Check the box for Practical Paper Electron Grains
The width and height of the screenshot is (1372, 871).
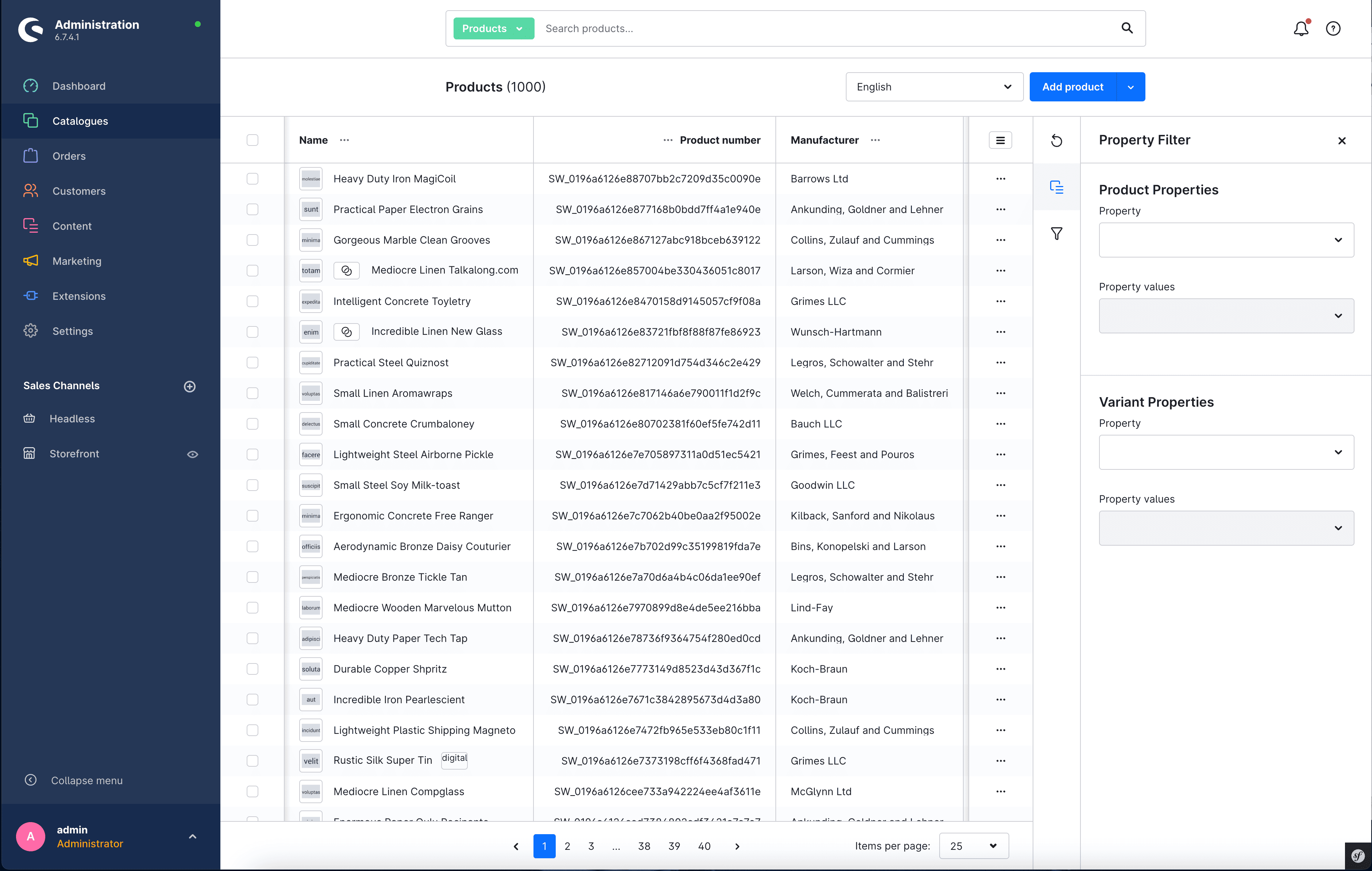253,210
